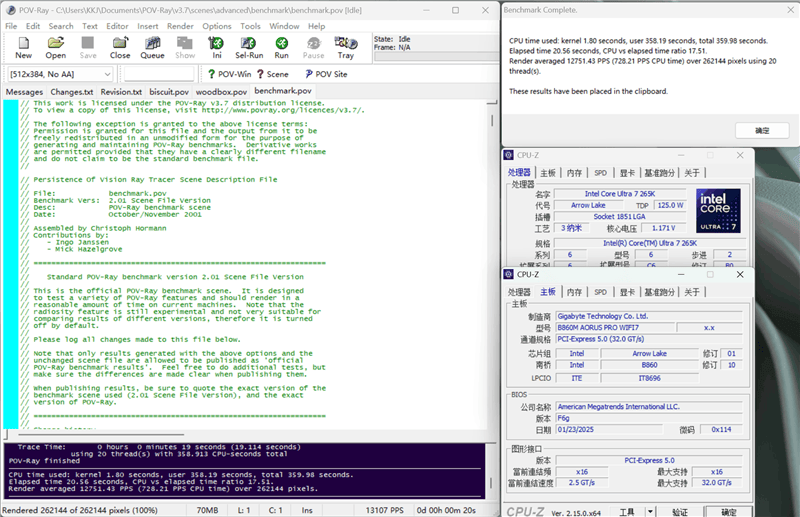The width and height of the screenshot is (800, 517).
Task: Open the Render menu
Action: point(180,26)
